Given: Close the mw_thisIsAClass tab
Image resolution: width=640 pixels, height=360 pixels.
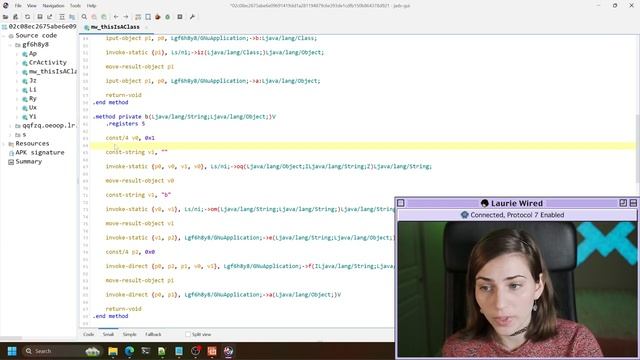Looking at the screenshot, I should (147, 27).
